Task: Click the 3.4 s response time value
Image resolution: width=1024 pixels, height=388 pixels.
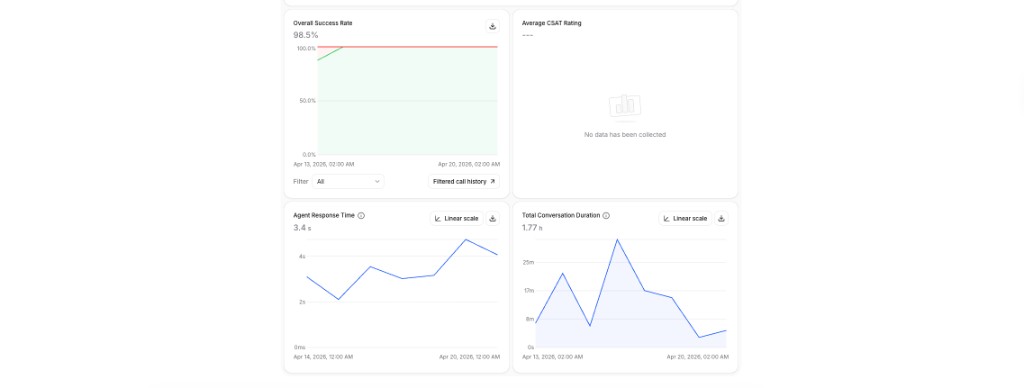Action: point(302,228)
